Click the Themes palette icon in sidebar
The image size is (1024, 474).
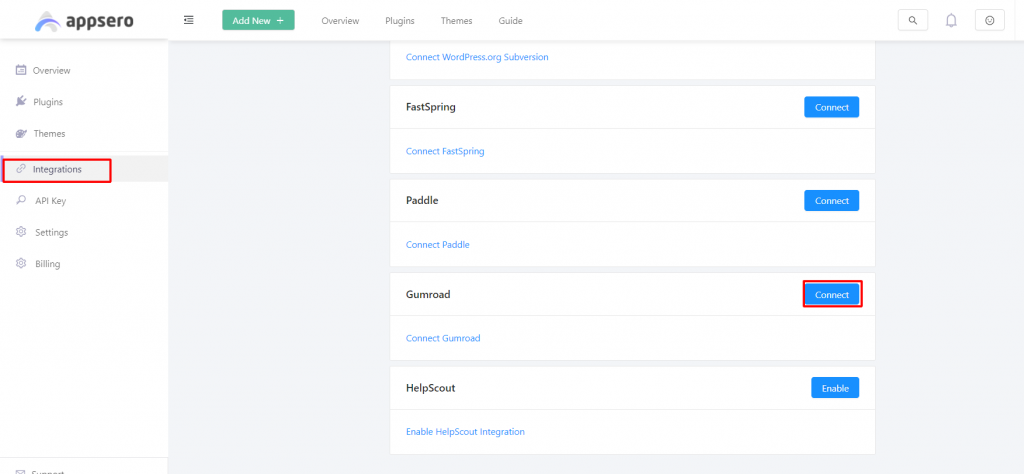tap(21, 133)
